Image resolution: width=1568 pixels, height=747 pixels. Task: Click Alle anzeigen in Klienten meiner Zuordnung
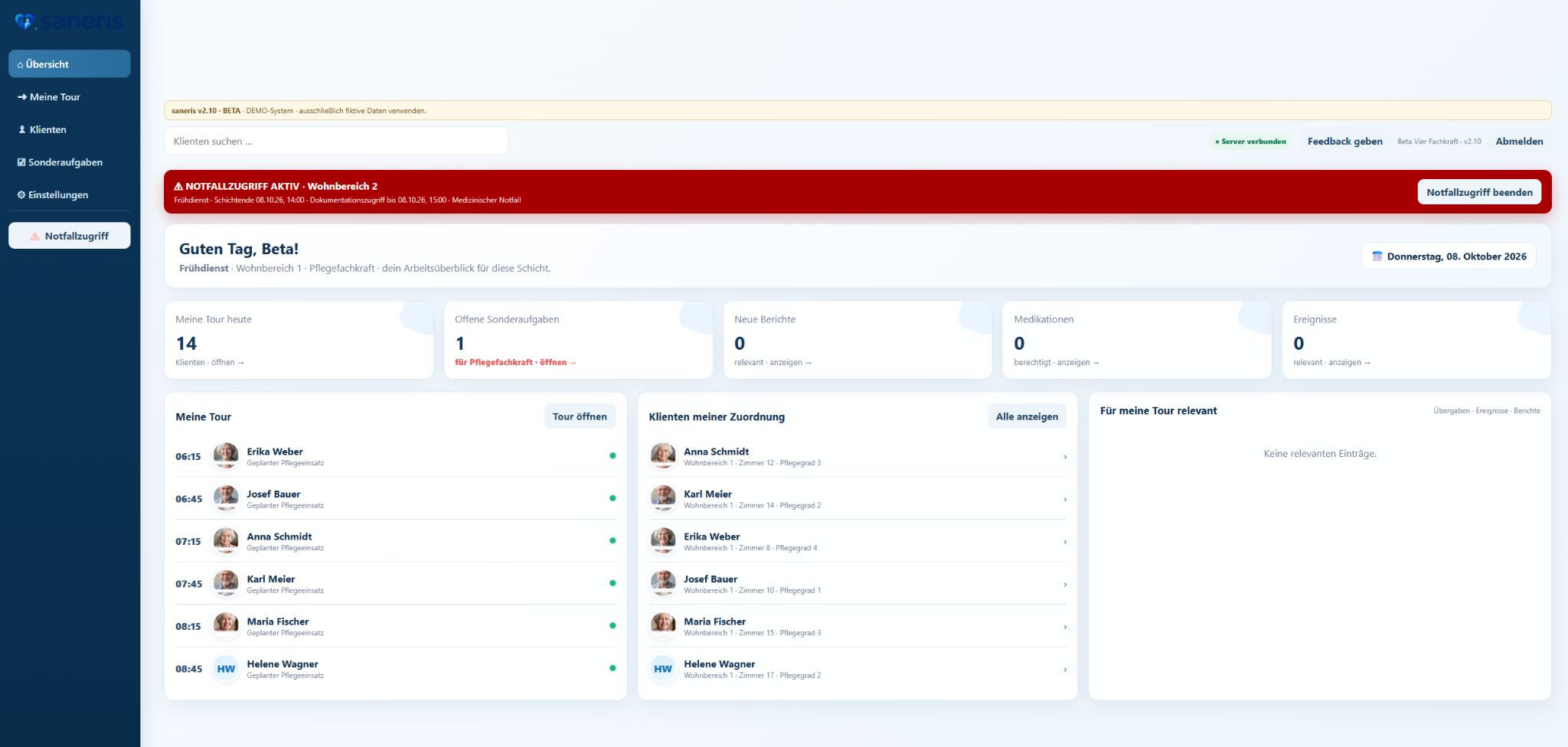1027,416
